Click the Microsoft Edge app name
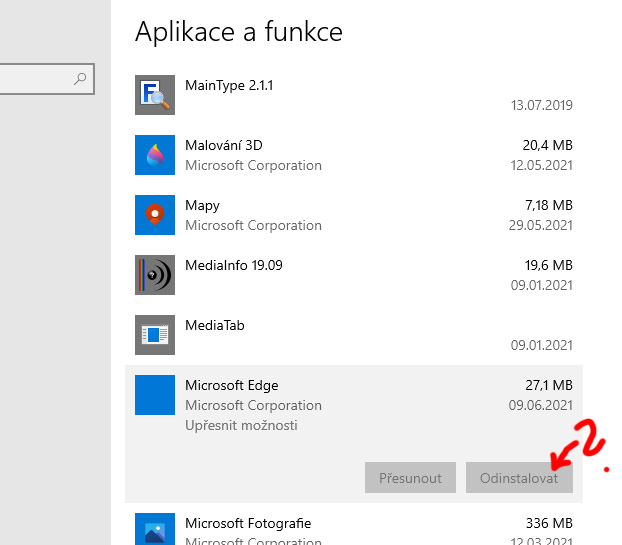This screenshot has height=545, width=622. [x=232, y=386]
